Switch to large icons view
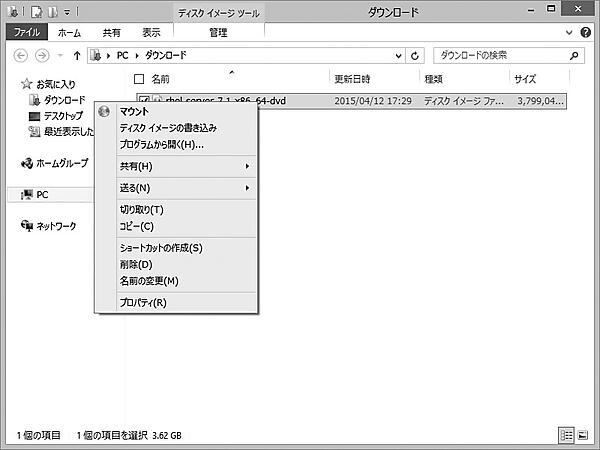This screenshot has height=450, width=600. point(583,435)
